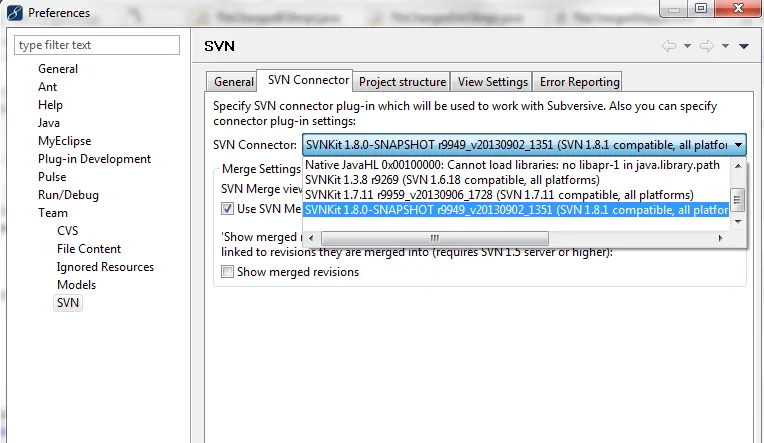Open Help preferences category
Image resolution: width=764 pixels, height=443 pixels.
point(50,105)
